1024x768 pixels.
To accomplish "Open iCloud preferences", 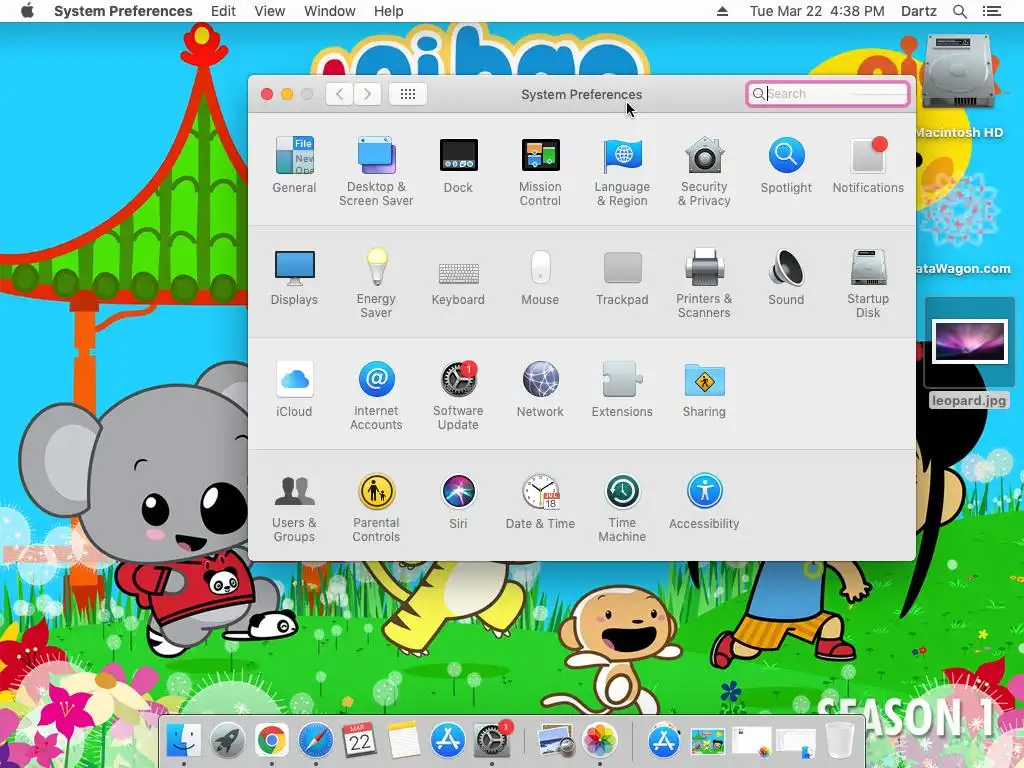I will [x=294, y=389].
